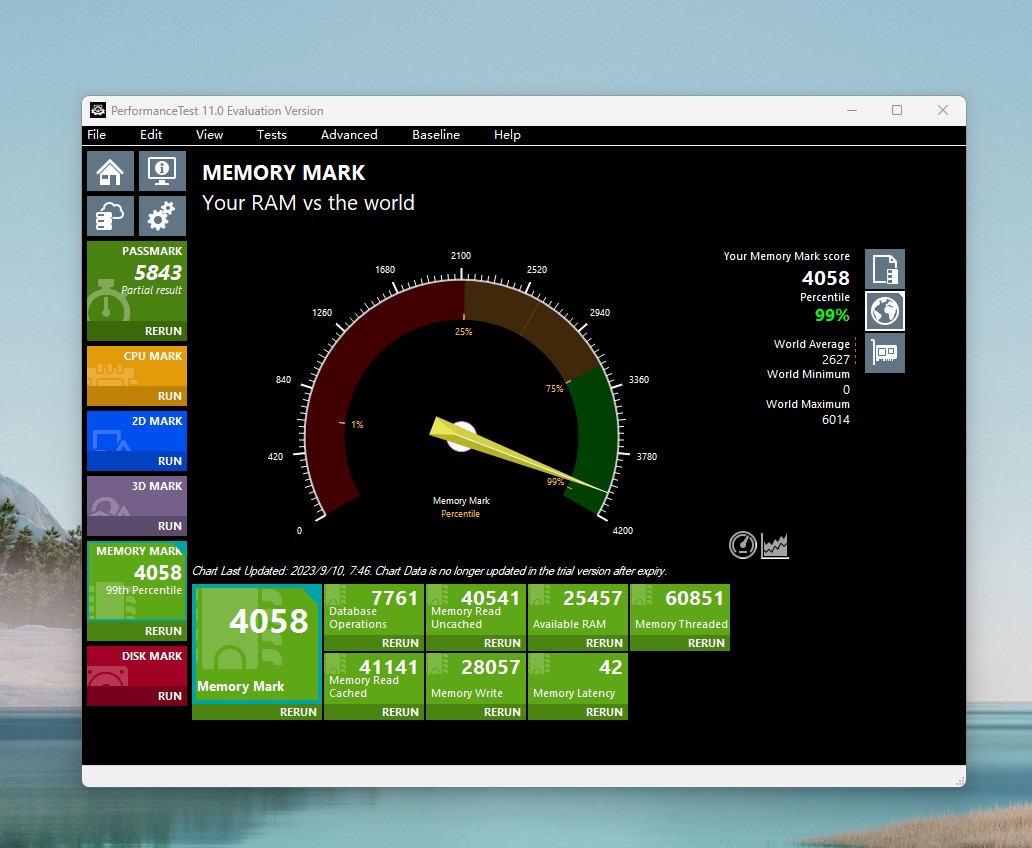Open the System Information monitor icon
This screenshot has width=1032, height=848.
pyautogui.click(x=162, y=171)
